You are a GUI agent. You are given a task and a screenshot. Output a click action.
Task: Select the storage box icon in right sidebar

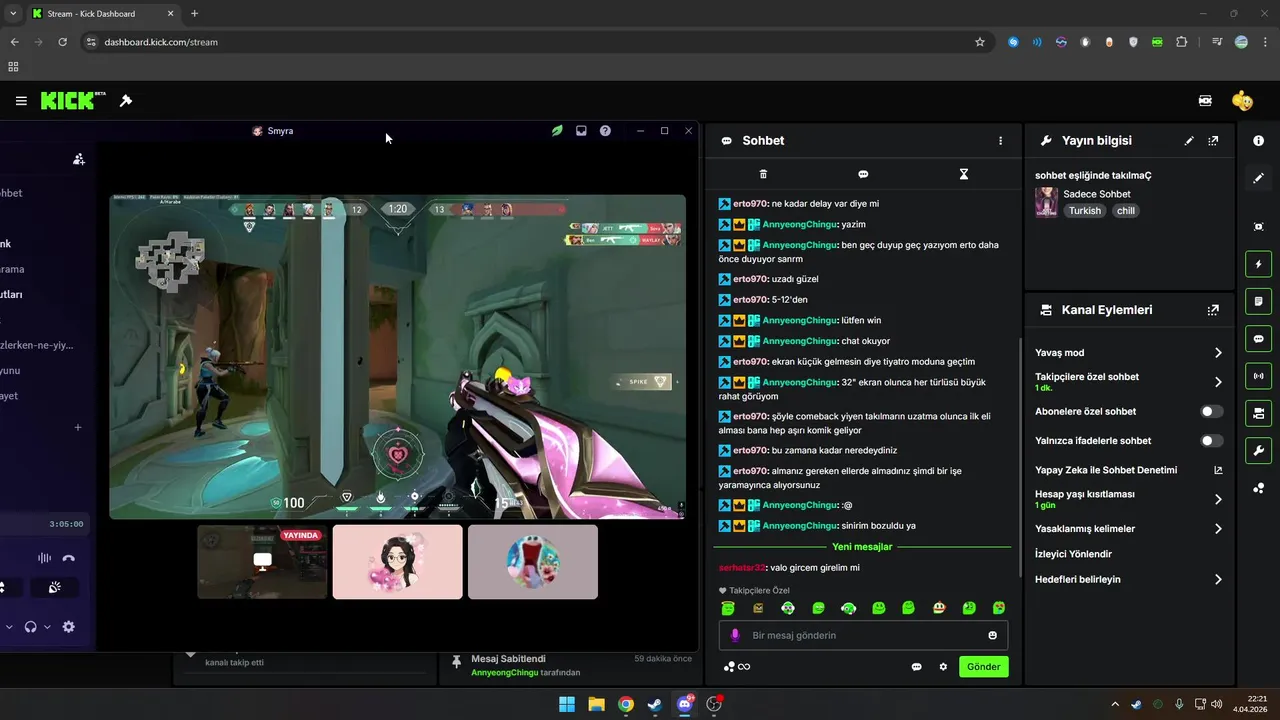tap(1258, 413)
